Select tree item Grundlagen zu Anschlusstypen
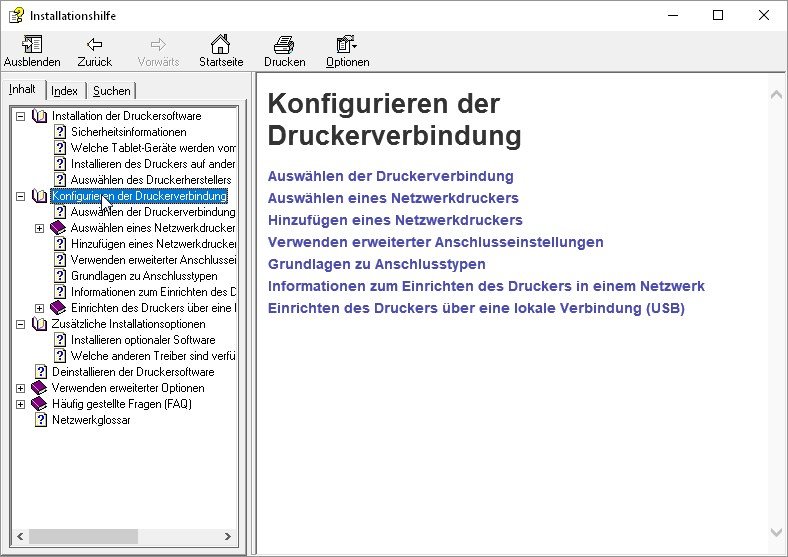Image resolution: width=788 pixels, height=557 pixels. (144, 276)
